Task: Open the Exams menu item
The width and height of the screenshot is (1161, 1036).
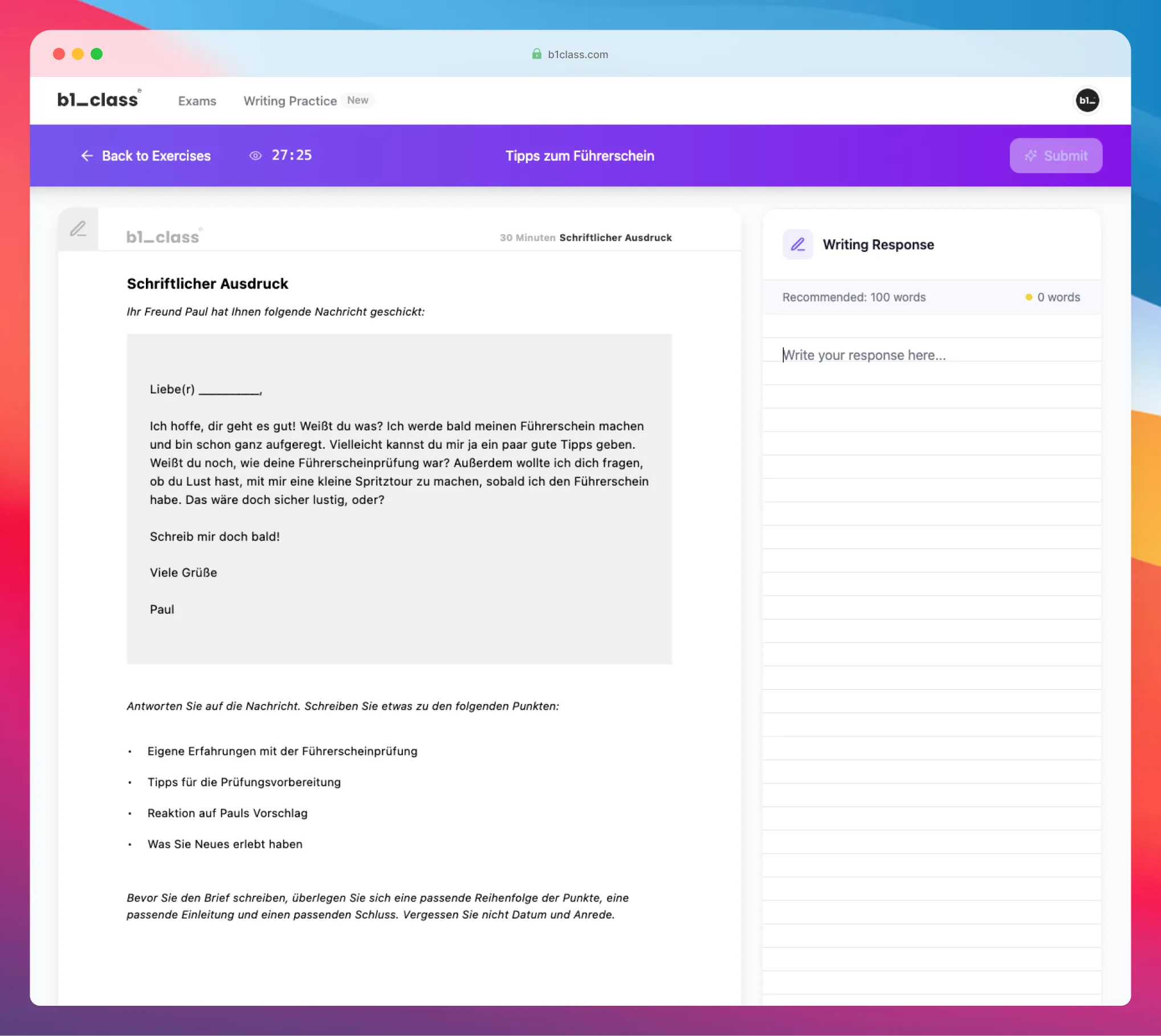Action: (x=197, y=101)
